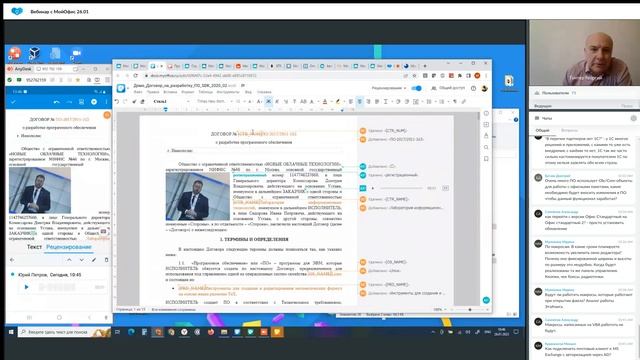640x360 pixels.
Task: Open the Инструменты menu
Action: 228,92
